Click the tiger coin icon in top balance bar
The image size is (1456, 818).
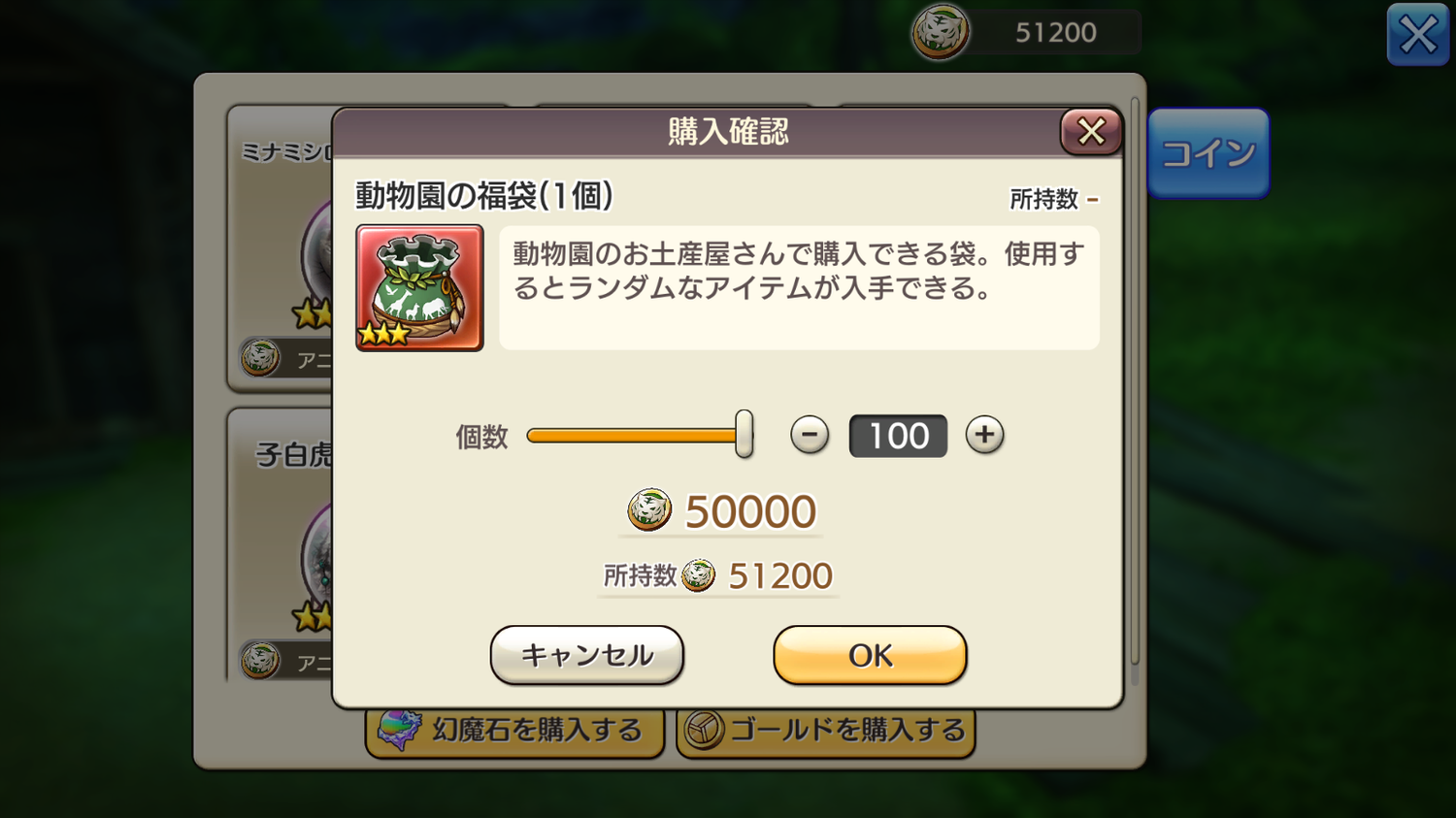[940, 32]
